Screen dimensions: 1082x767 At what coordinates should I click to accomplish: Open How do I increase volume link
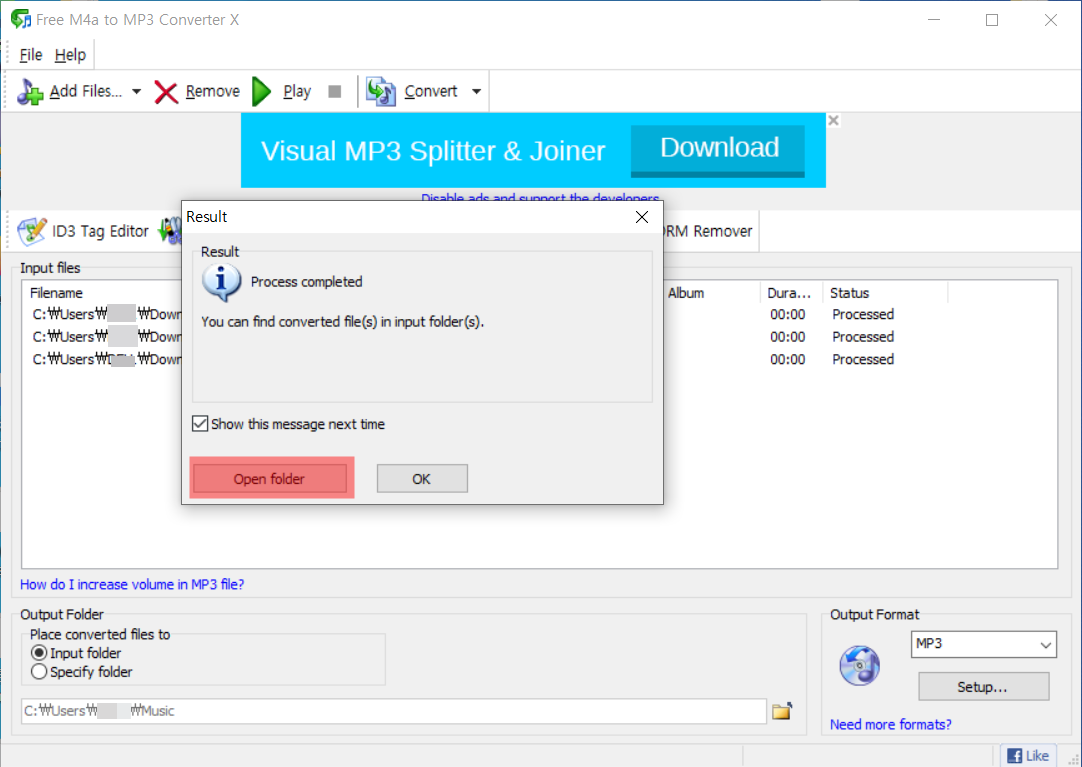click(132, 585)
